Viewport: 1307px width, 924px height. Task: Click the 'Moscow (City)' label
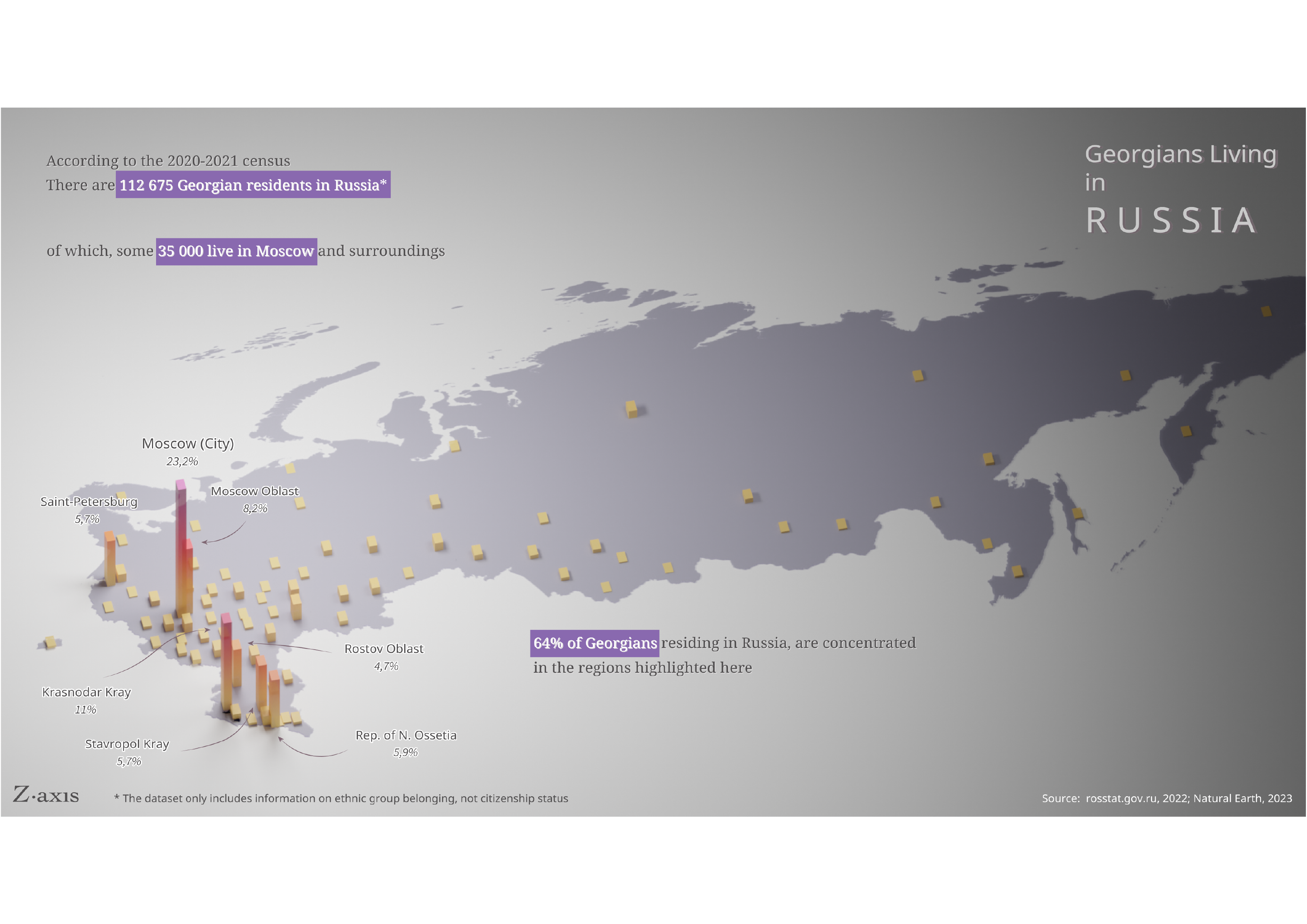point(188,444)
